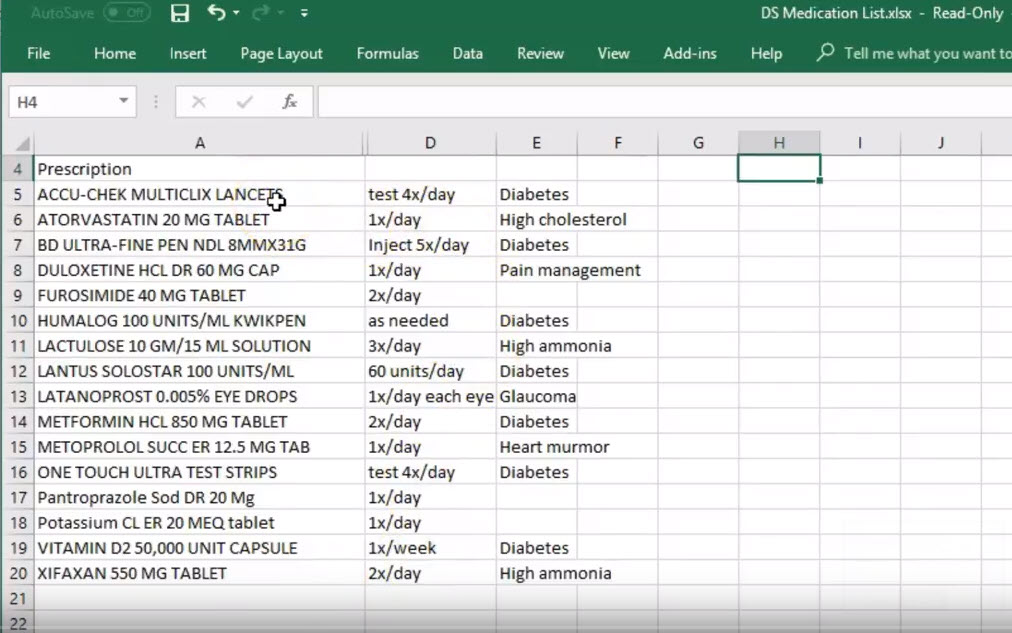Expand the Name Box dropdown arrow

(123, 101)
